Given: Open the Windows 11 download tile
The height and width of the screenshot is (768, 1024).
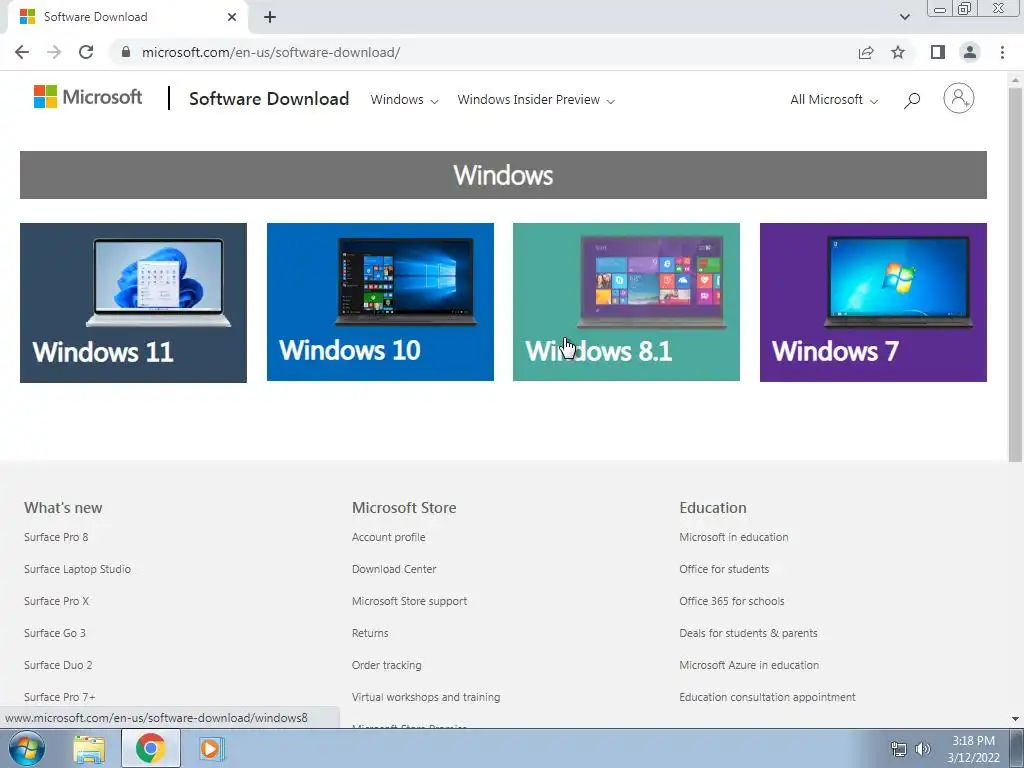Looking at the screenshot, I should 133,303.
